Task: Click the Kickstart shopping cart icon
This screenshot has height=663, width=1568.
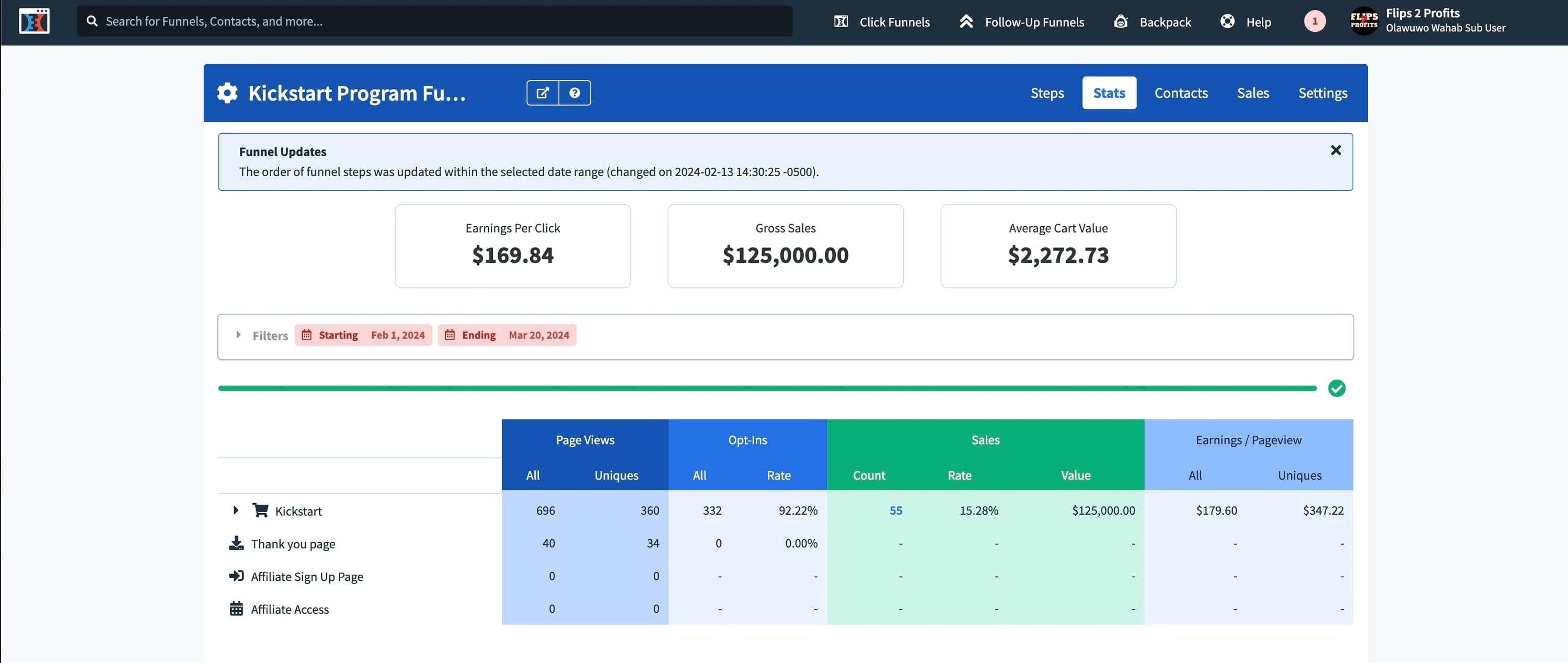Action: (x=260, y=510)
